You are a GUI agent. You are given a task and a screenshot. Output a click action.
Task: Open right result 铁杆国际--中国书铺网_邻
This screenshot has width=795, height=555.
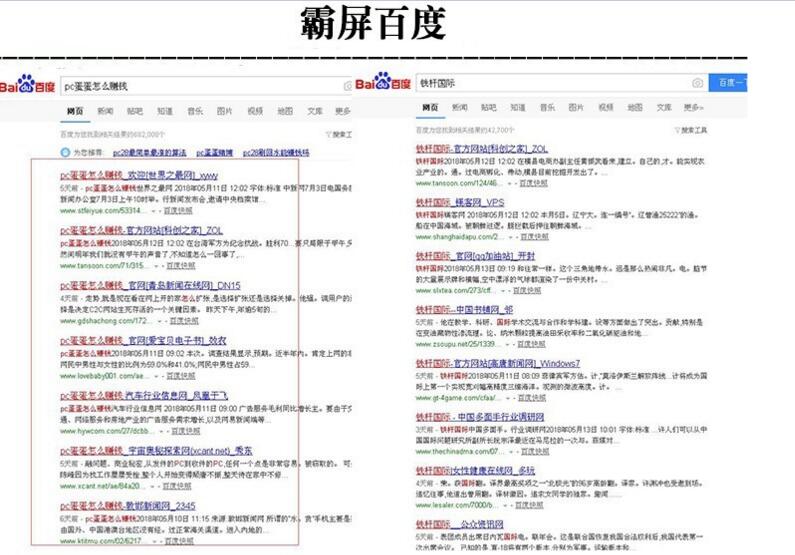464,310
